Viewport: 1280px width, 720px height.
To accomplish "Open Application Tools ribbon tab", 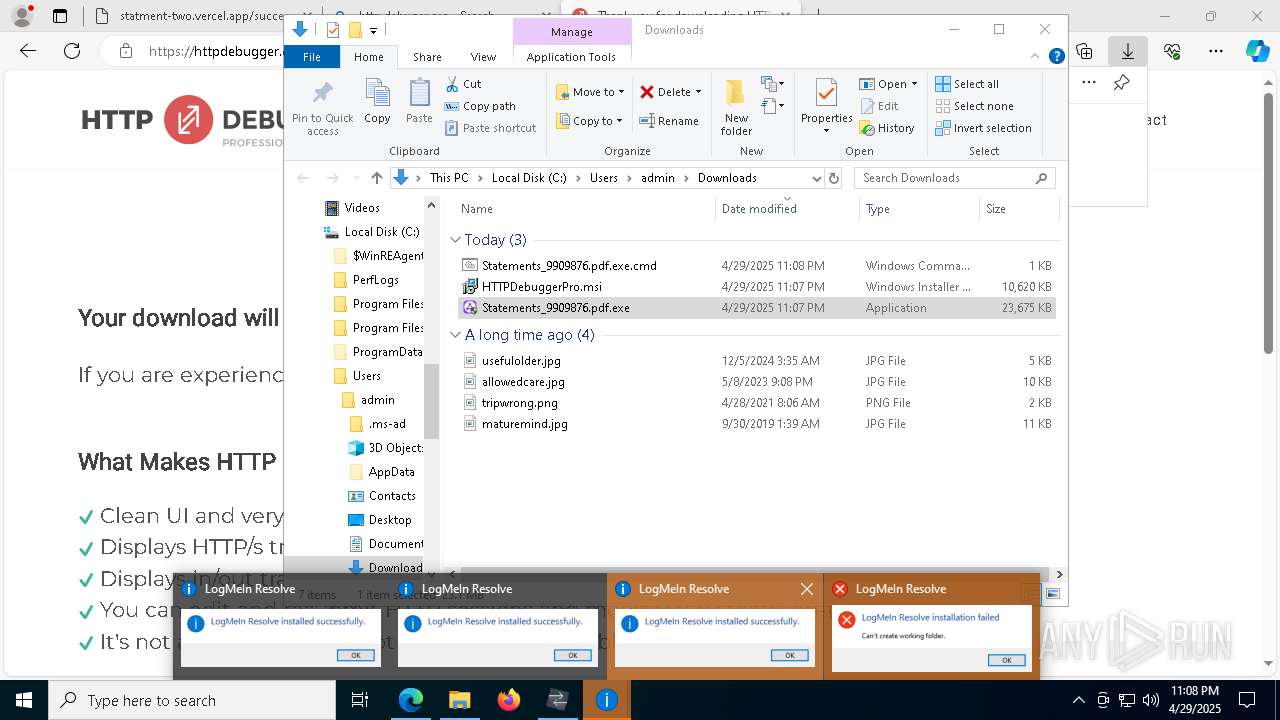I will 571,57.
